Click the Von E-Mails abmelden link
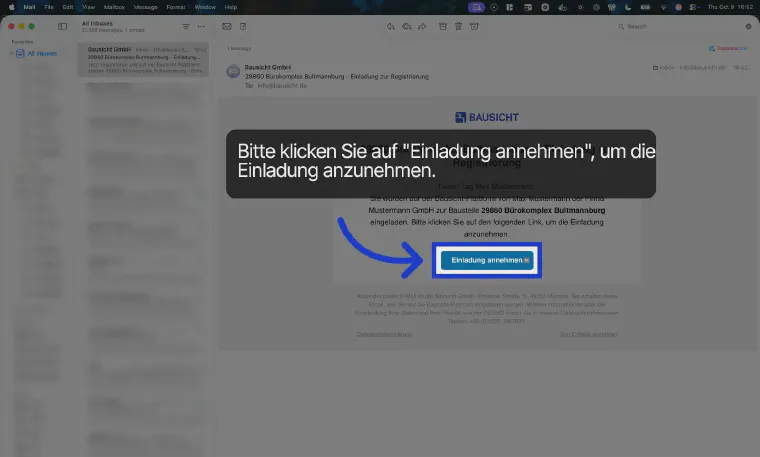This screenshot has height=457, width=760. click(x=588, y=334)
